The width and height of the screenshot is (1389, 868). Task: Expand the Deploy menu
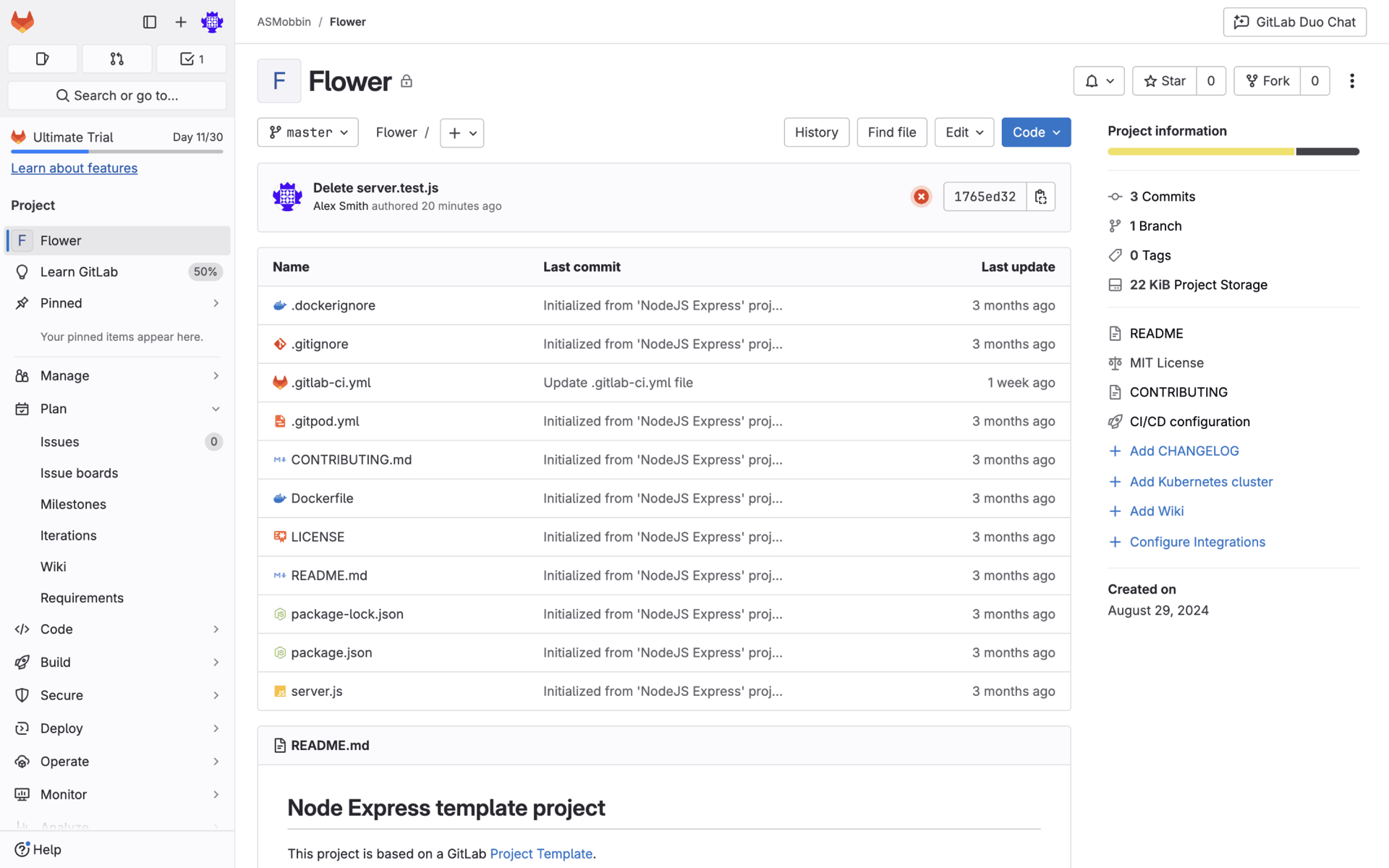click(x=117, y=728)
